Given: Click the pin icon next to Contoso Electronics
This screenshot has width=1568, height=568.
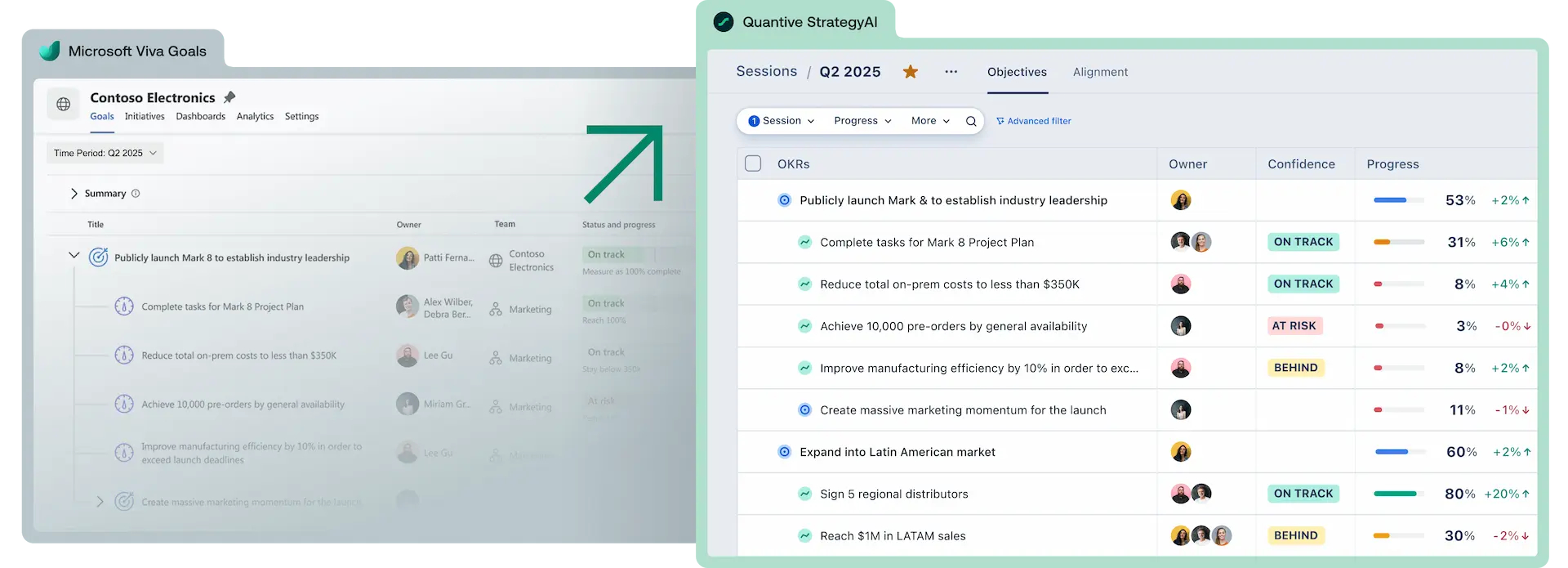Looking at the screenshot, I should coord(229,97).
